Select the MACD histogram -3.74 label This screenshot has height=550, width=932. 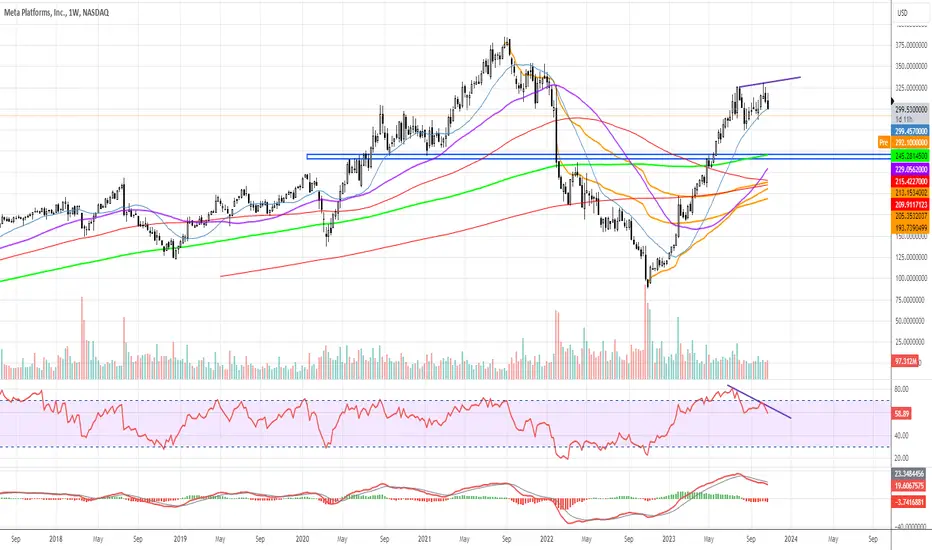(x=909, y=502)
